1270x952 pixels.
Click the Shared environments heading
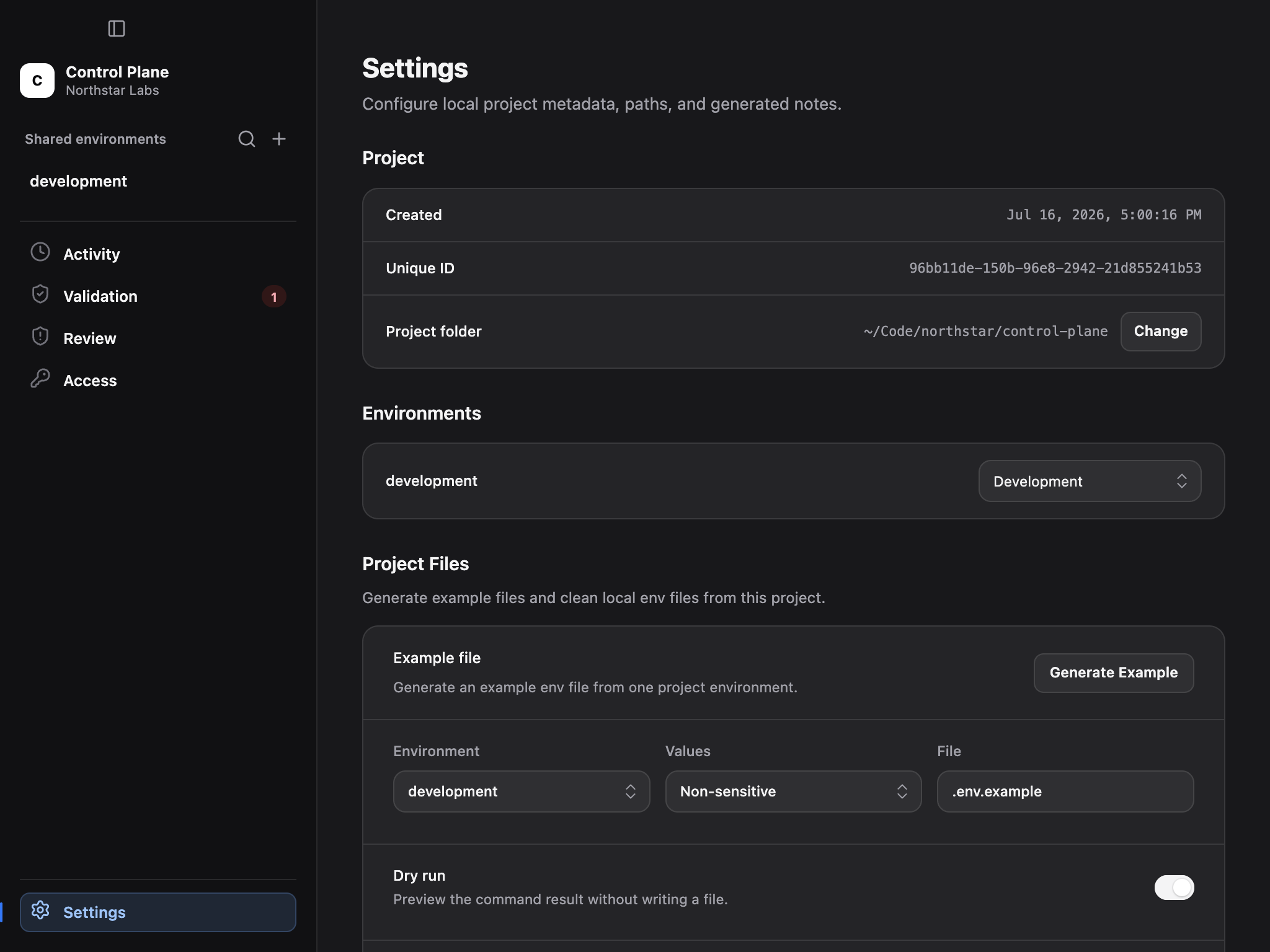coord(95,139)
